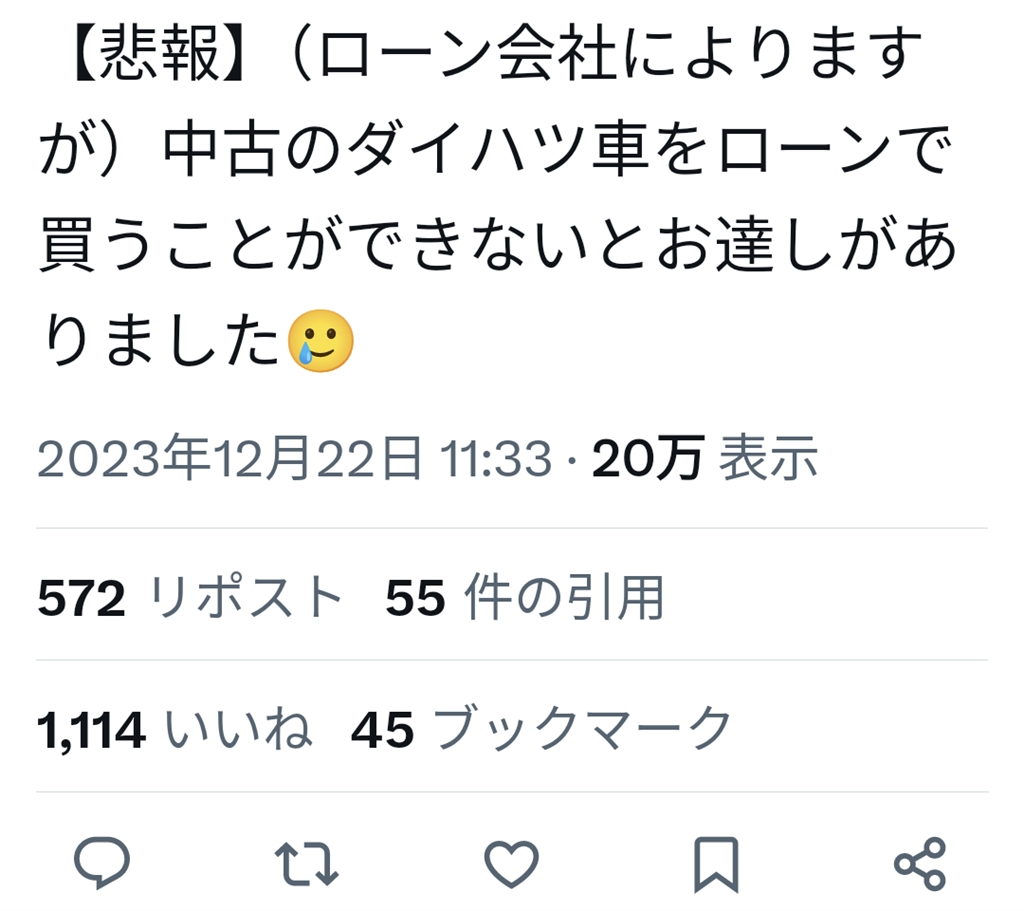Viewport: 1024px width, 911px height.
Task: Click the ブックマーク count label
Action: pyautogui.click(x=582, y=728)
